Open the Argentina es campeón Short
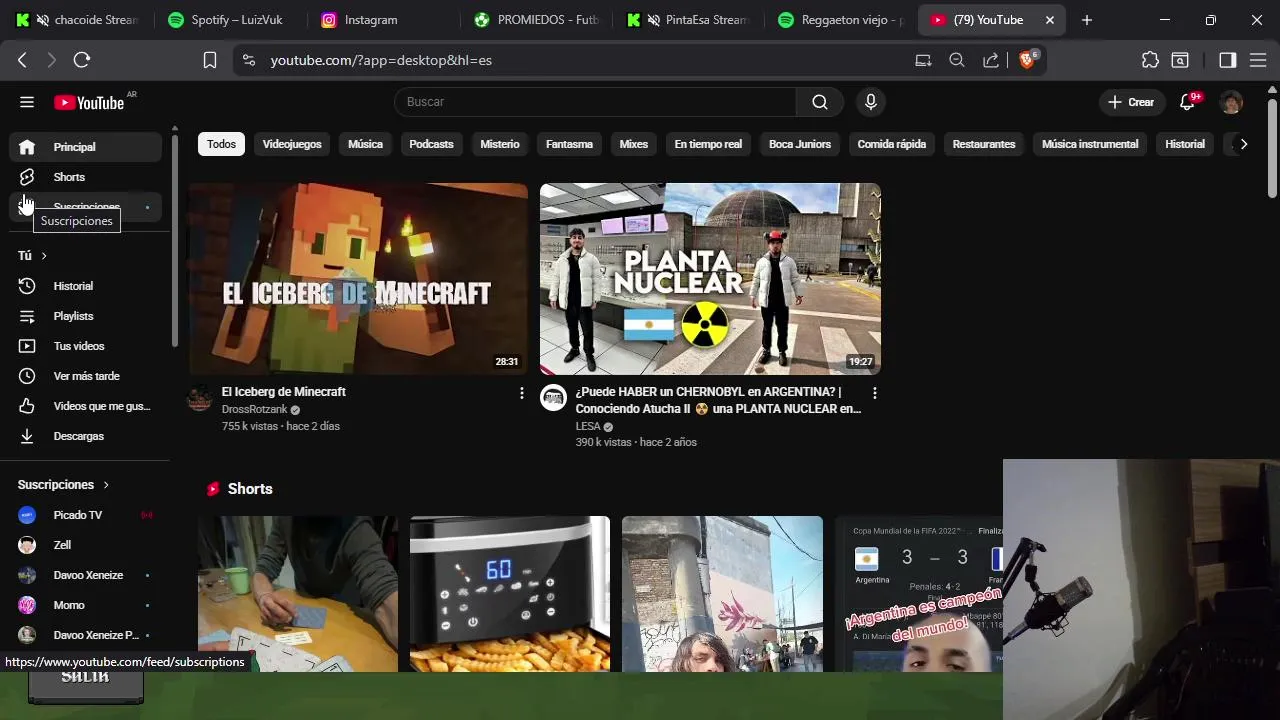Viewport: 1280px width, 720px height. (x=919, y=594)
